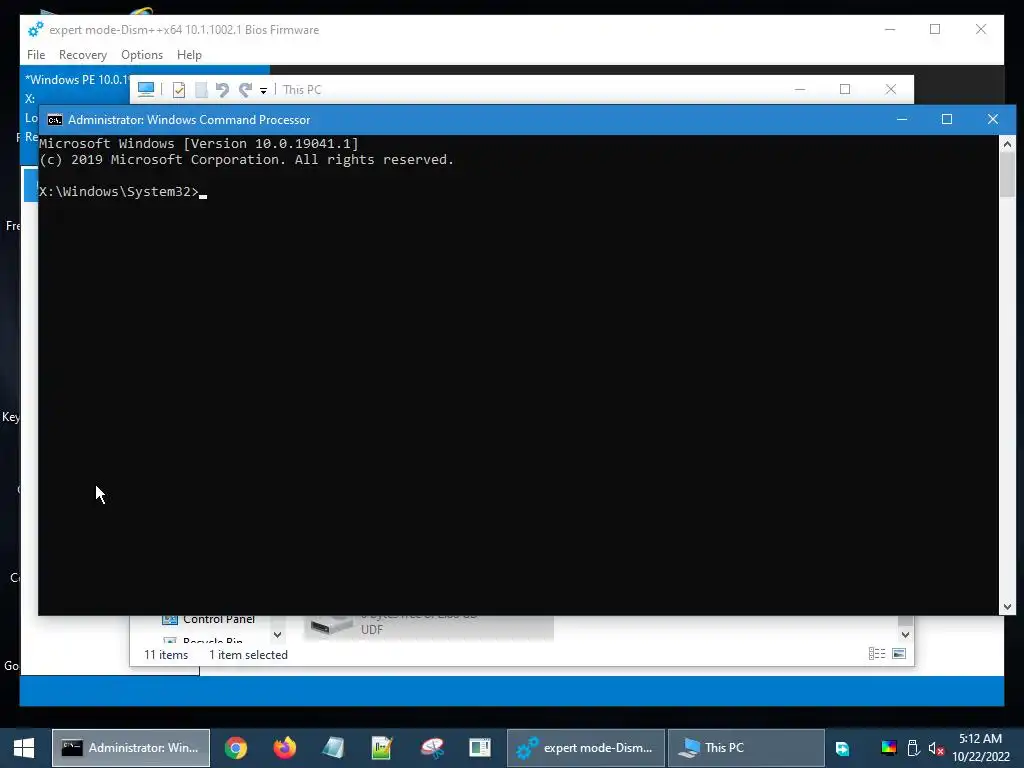
Task: Close the This PC Explorer window
Action: tap(891, 89)
